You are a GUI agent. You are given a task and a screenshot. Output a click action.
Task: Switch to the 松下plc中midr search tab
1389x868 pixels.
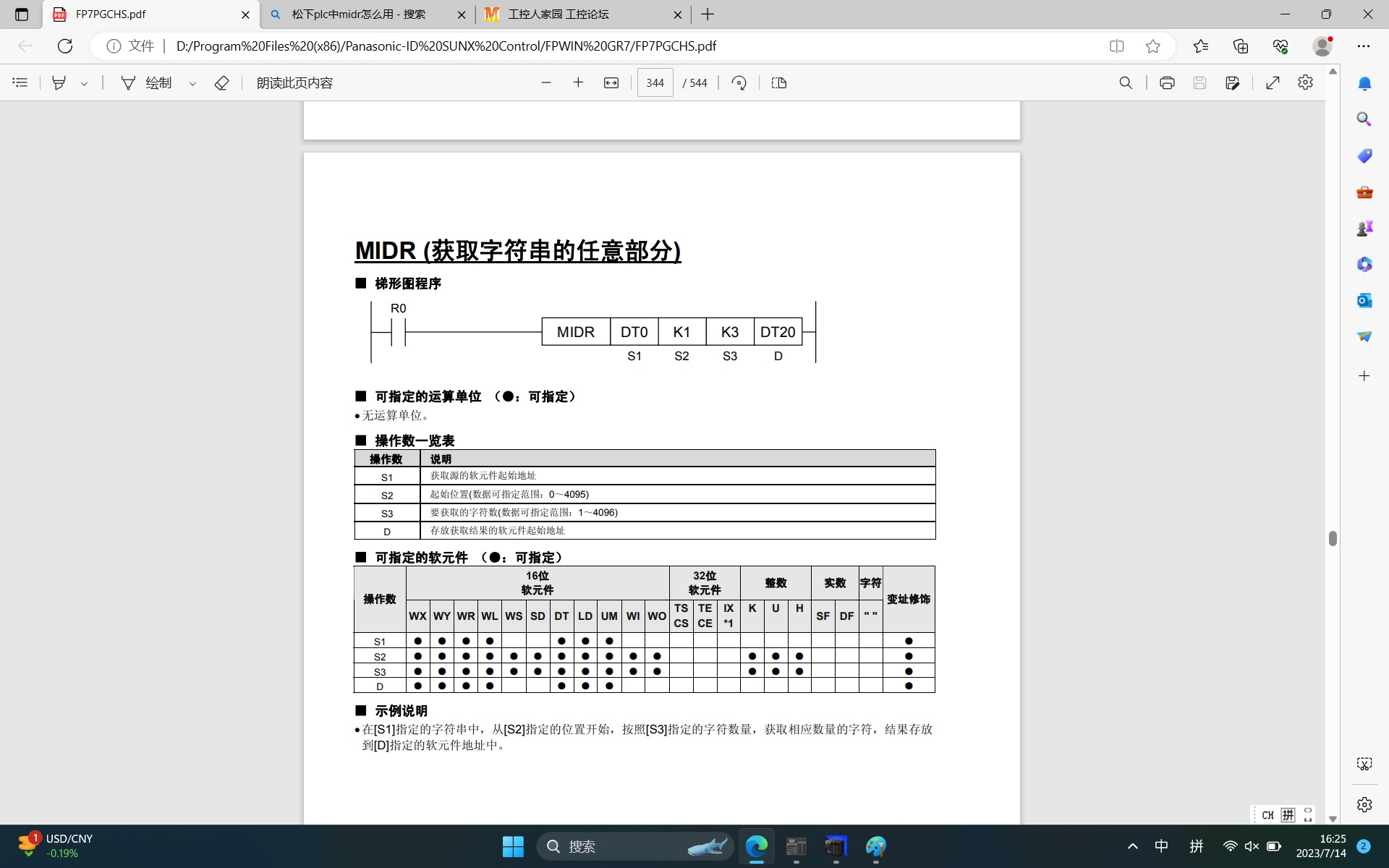pyautogui.click(x=359, y=14)
